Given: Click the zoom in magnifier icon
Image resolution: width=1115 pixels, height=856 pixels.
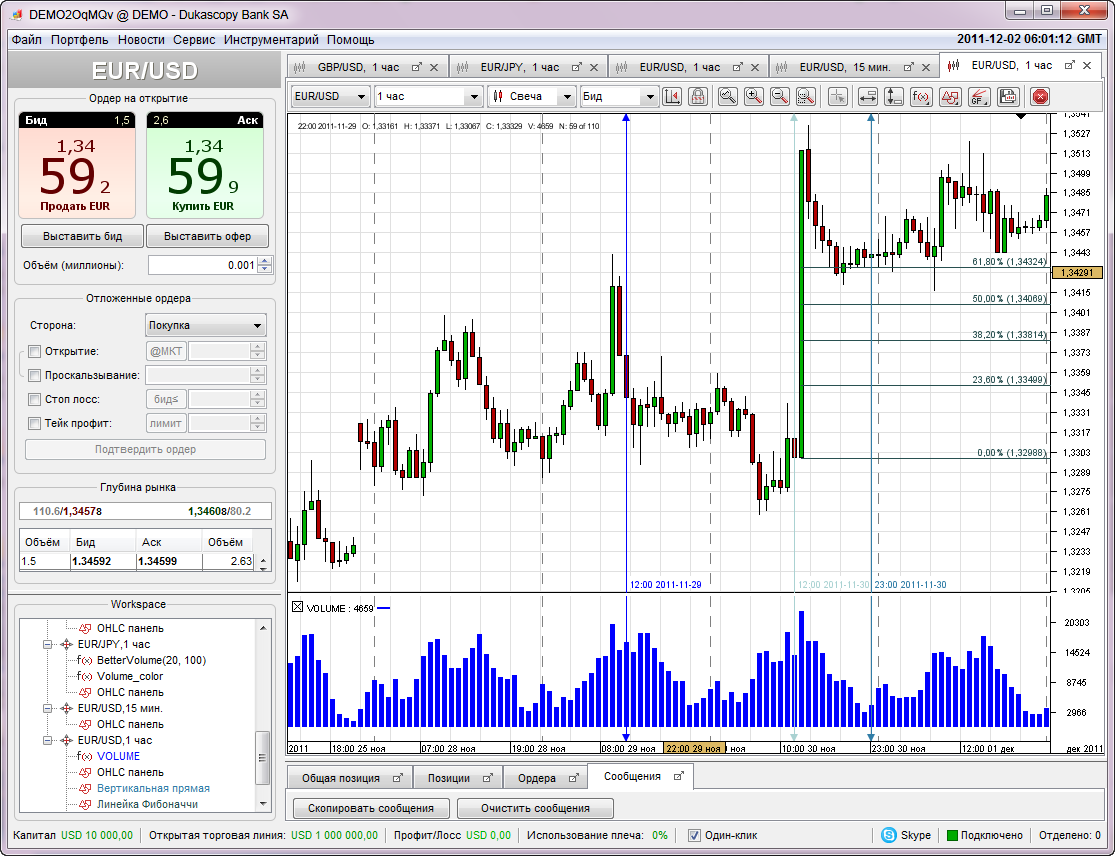Looking at the screenshot, I should (753, 97).
